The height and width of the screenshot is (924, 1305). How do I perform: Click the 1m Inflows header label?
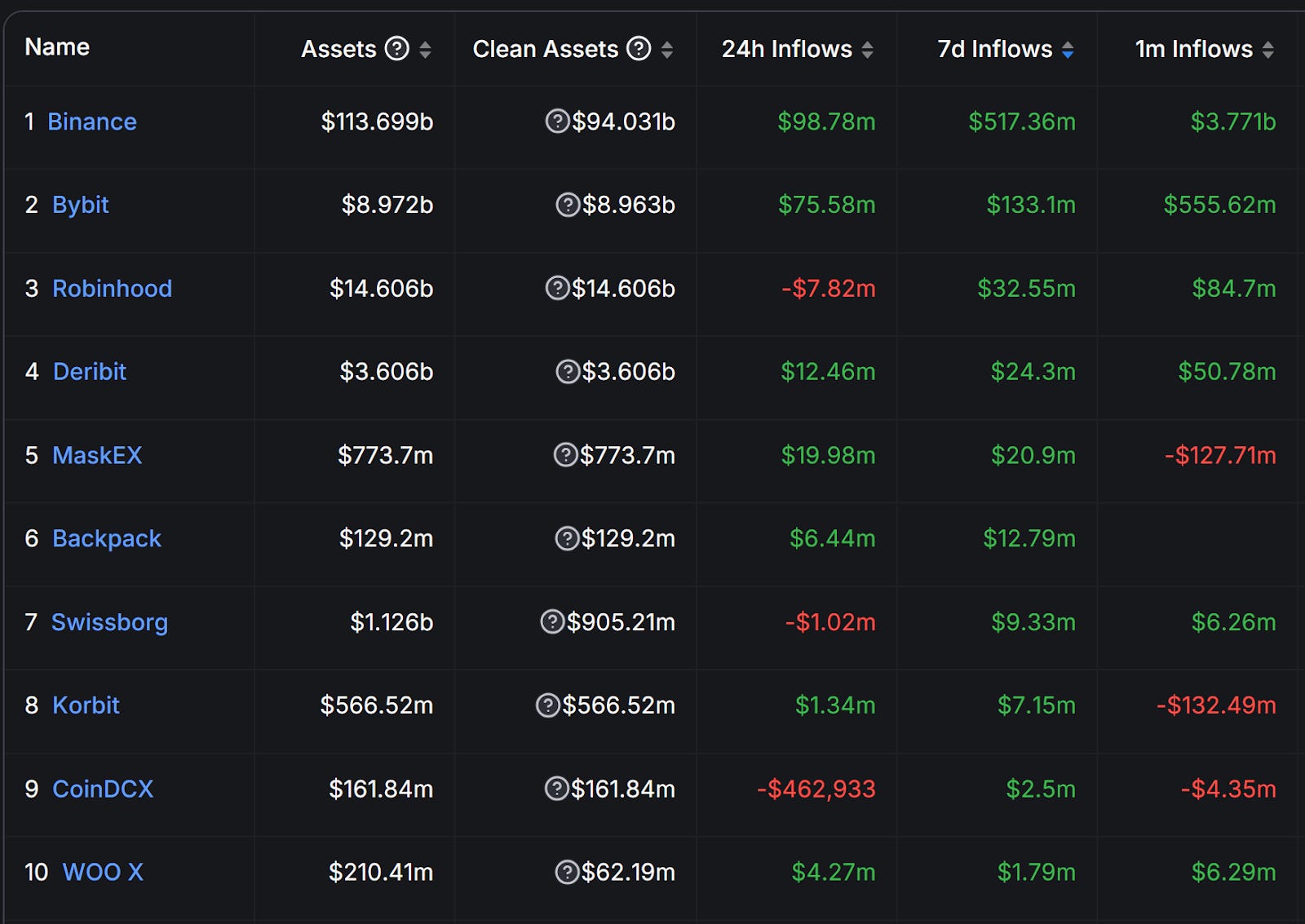coord(1194,49)
